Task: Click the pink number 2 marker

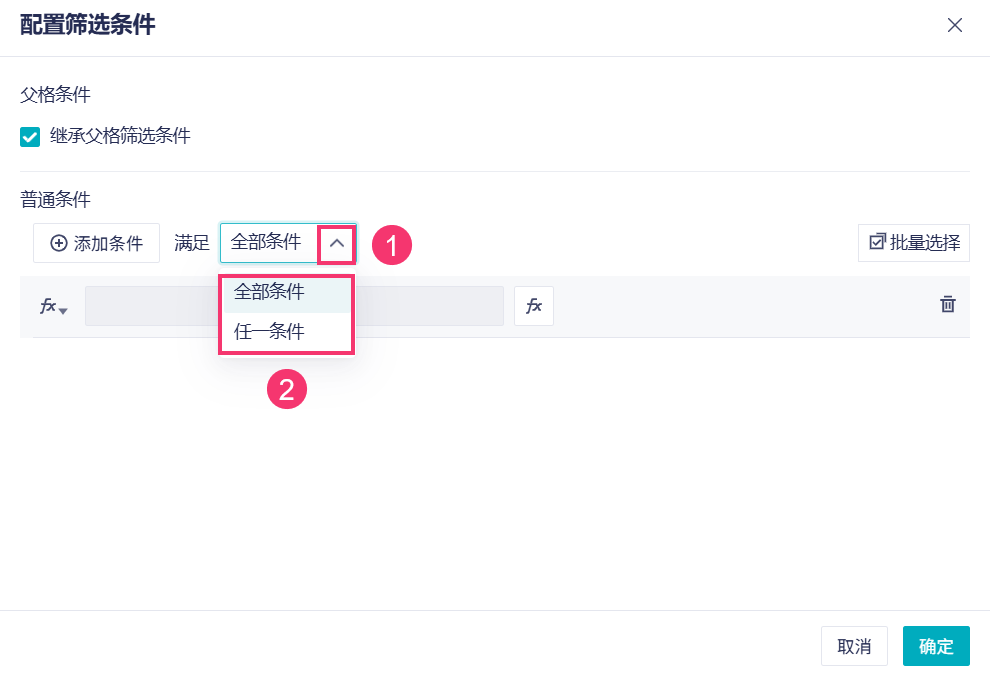Action: (287, 389)
